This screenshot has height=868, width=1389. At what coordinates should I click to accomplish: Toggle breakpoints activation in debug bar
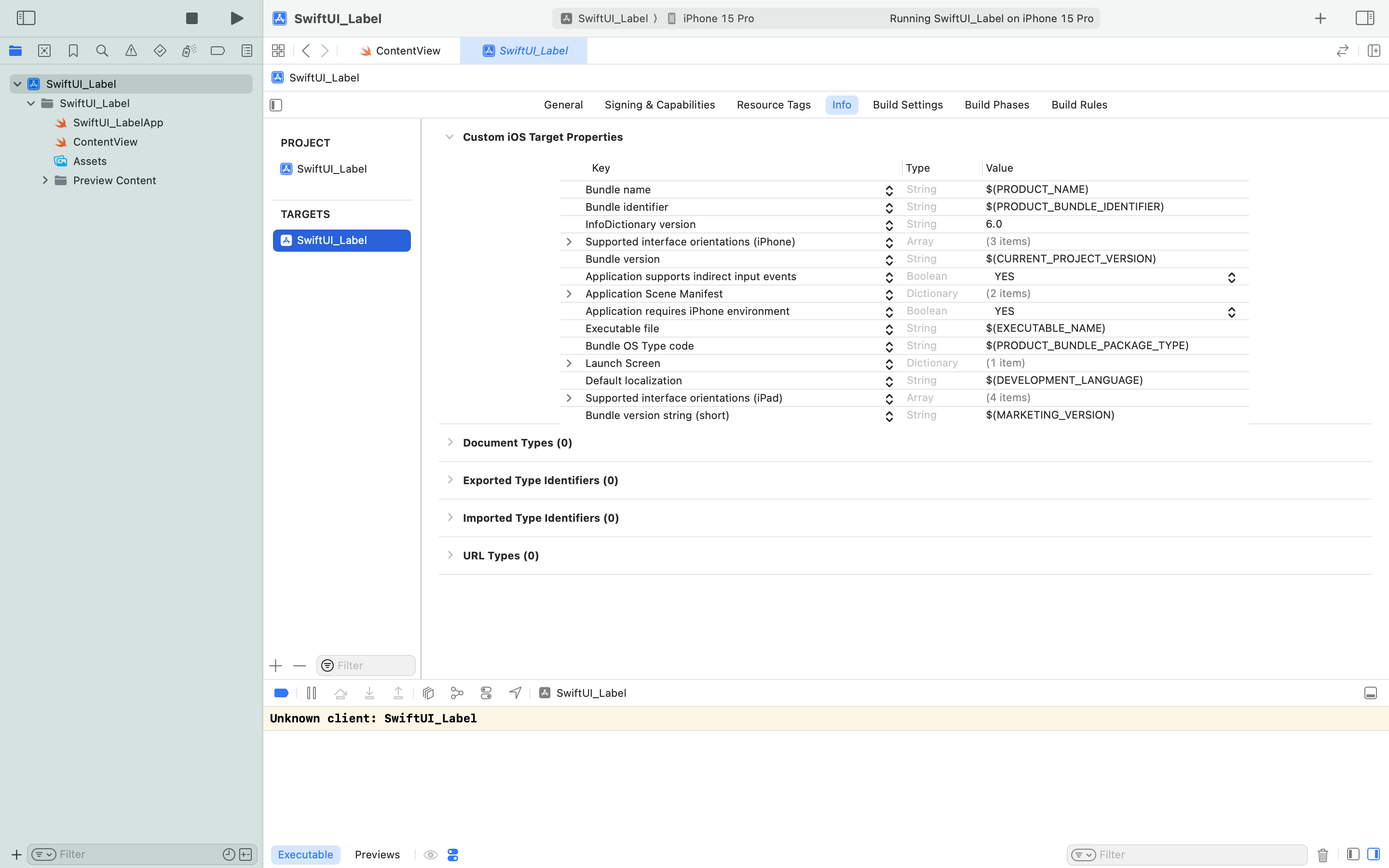point(281,693)
